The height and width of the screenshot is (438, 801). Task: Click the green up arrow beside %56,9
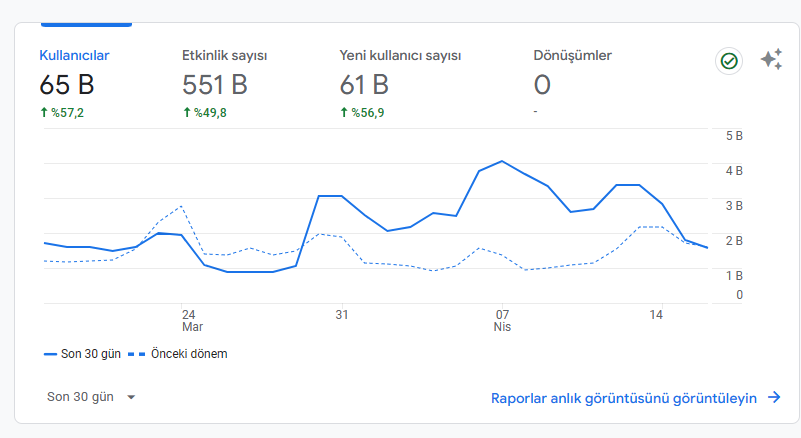tap(344, 112)
